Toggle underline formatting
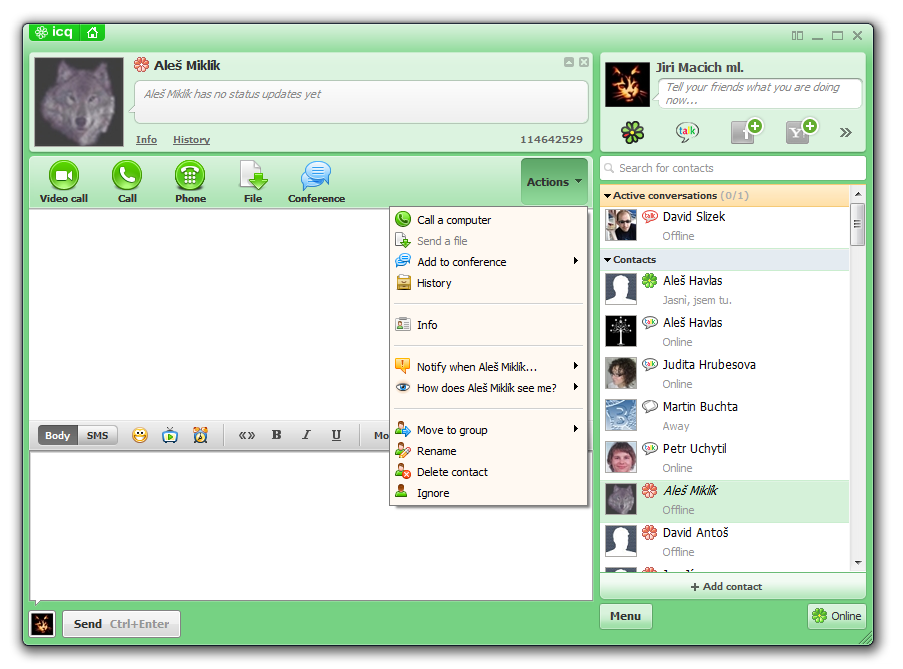 [x=336, y=435]
